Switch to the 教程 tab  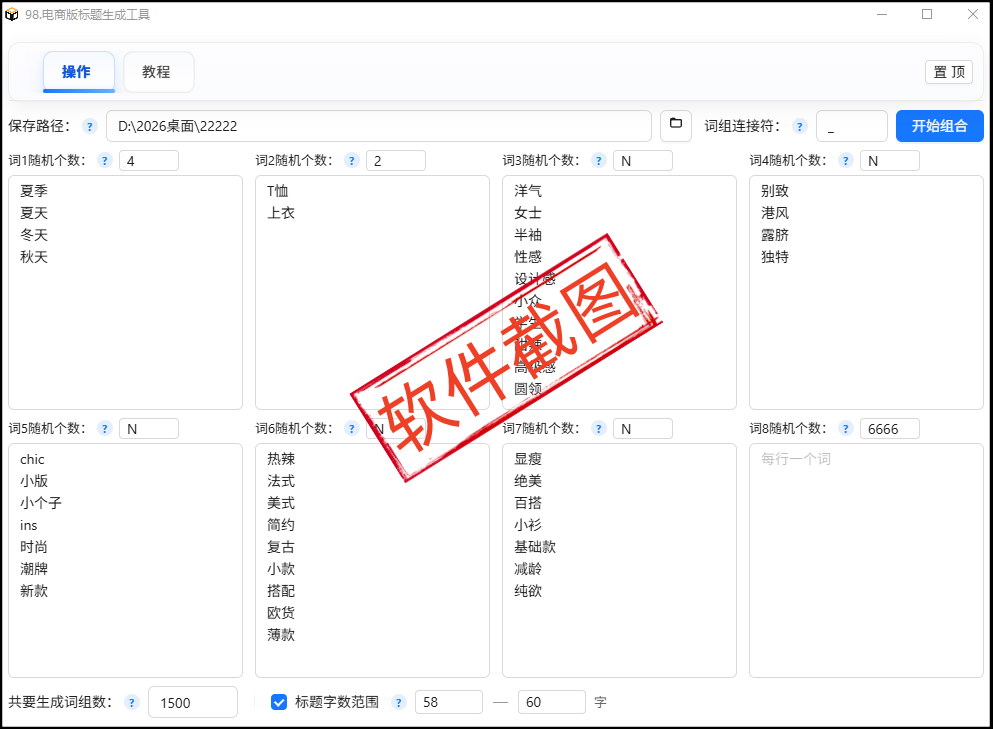157,72
